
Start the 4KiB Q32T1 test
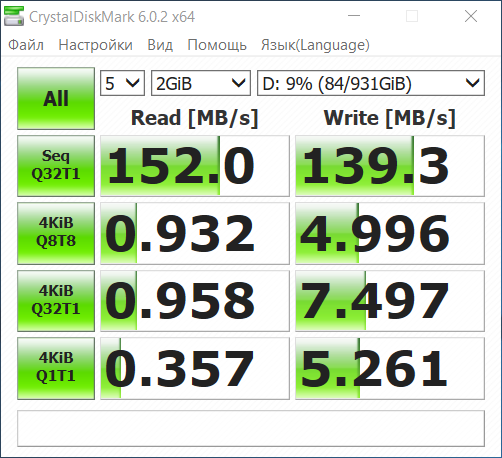click(56, 301)
